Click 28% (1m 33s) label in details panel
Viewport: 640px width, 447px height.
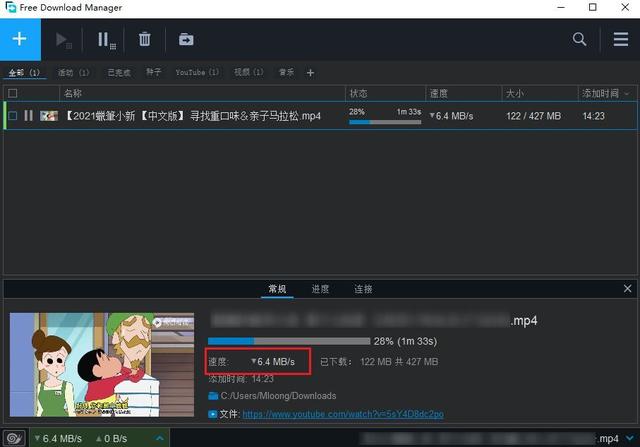405,341
